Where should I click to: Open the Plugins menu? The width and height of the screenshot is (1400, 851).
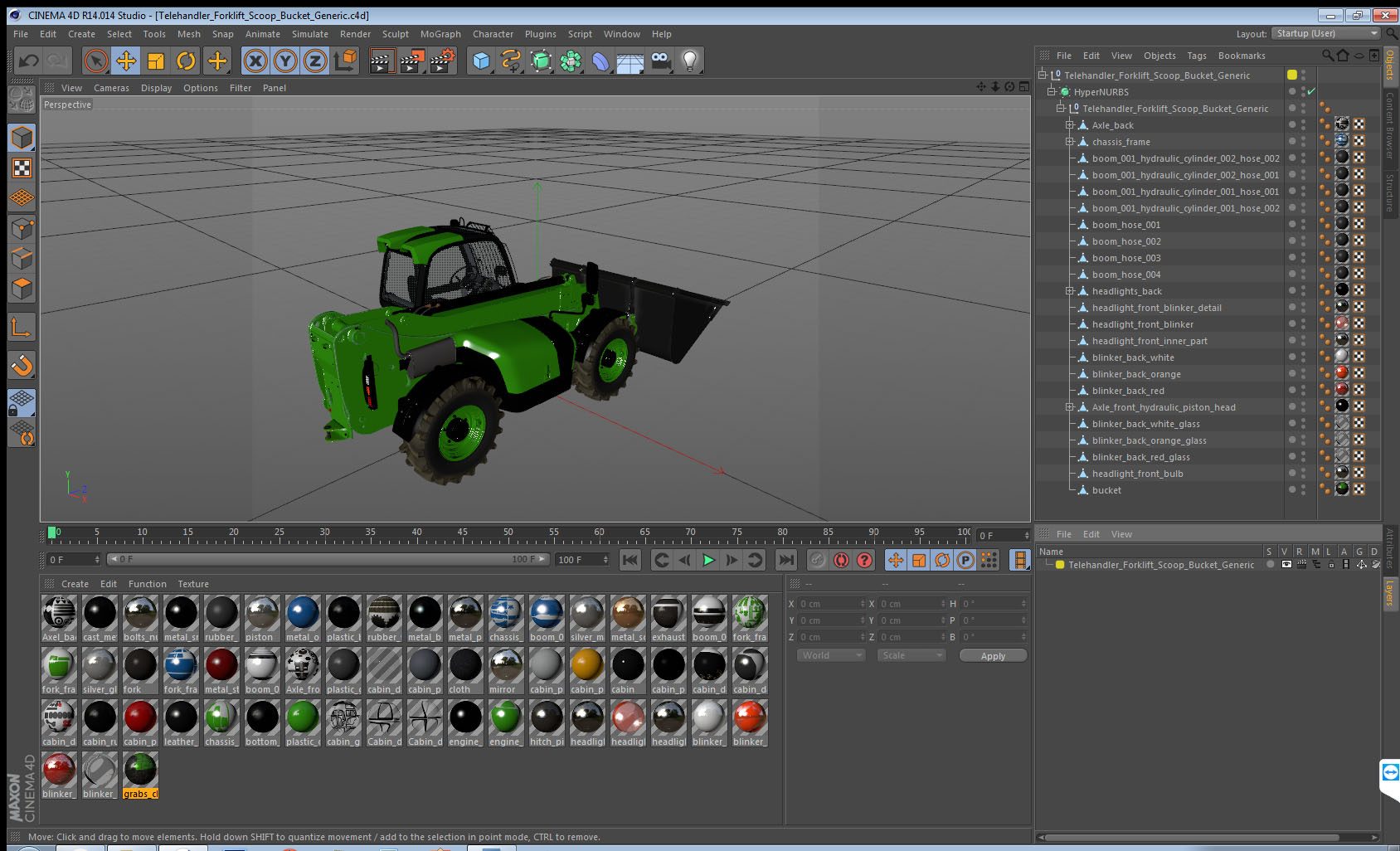click(x=541, y=34)
